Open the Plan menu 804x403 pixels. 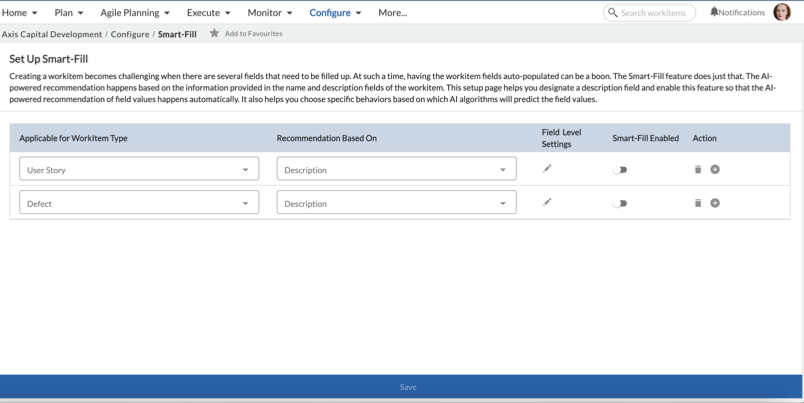pos(69,13)
